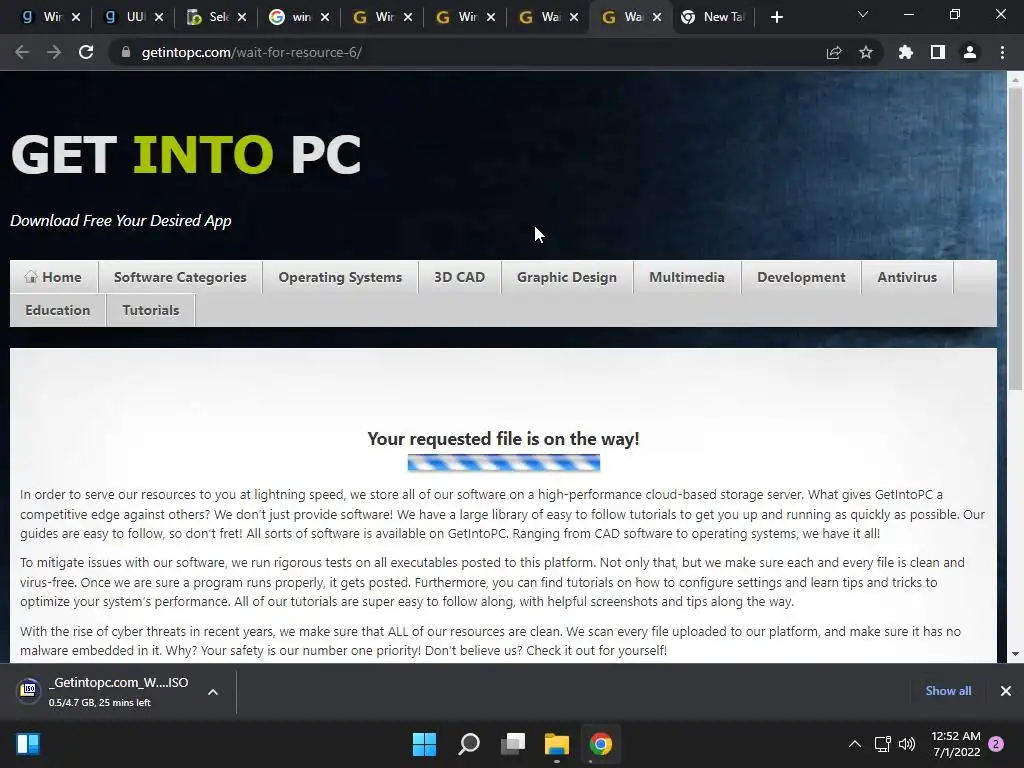The height and width of the screenshot is (768, 1024).
Task: Open a new tab with the plus button
Action: 776,17
